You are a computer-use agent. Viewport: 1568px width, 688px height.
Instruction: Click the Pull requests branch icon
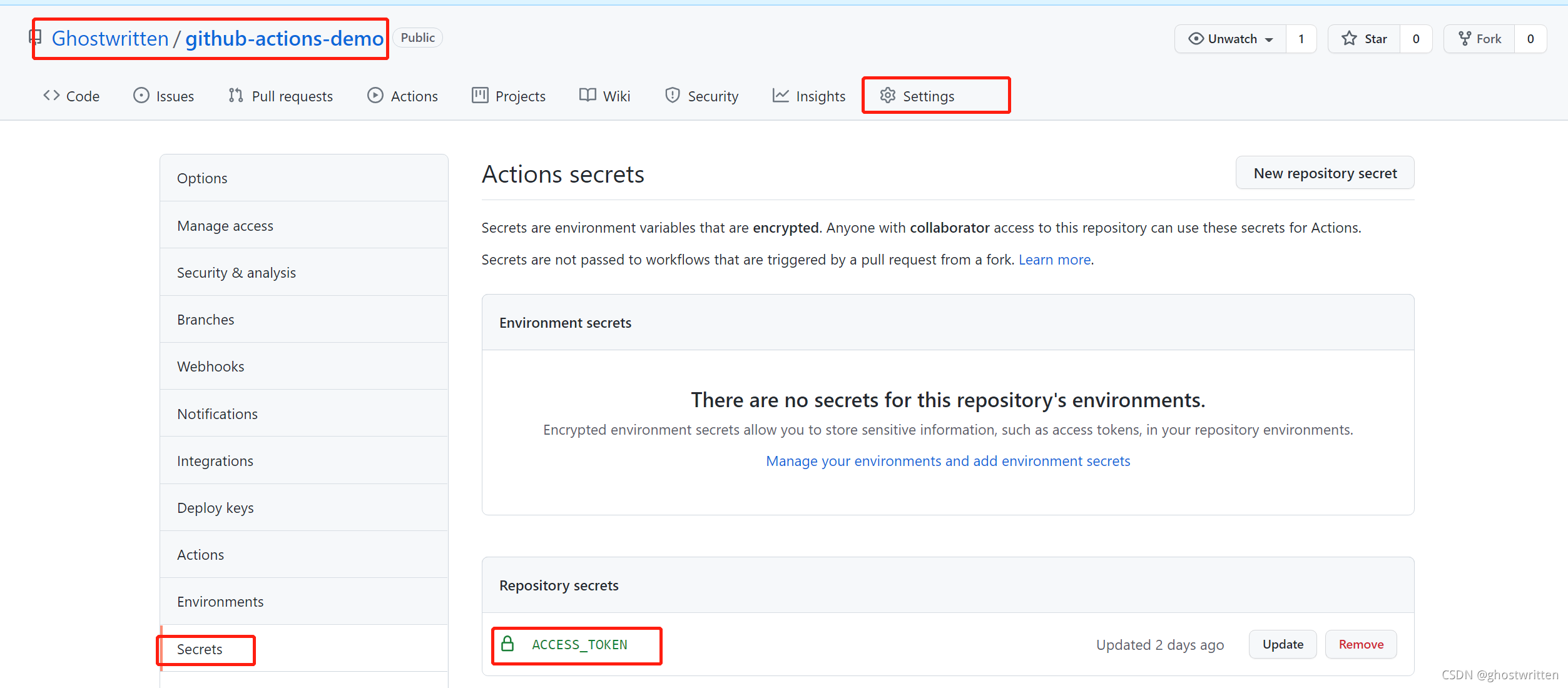tap(236, 96)
